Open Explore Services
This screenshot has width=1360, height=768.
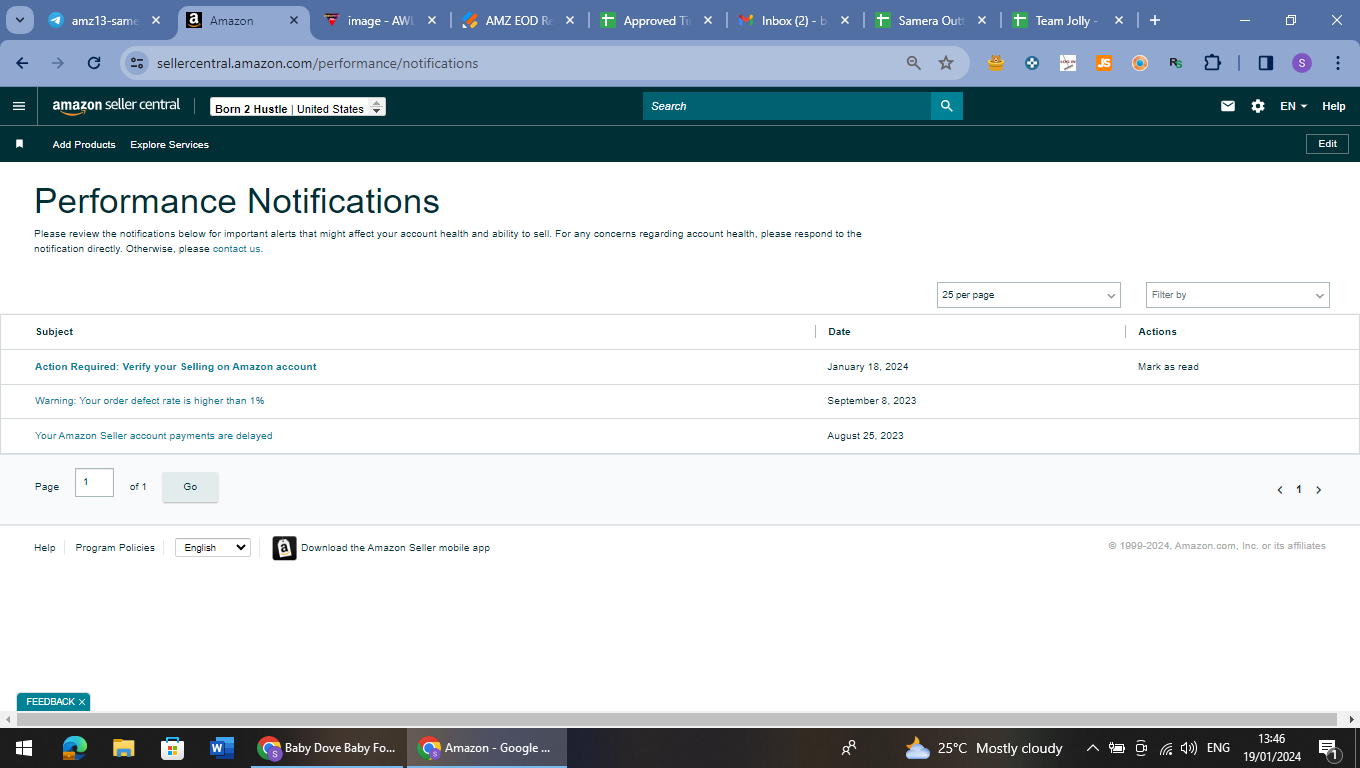point(170,144)
